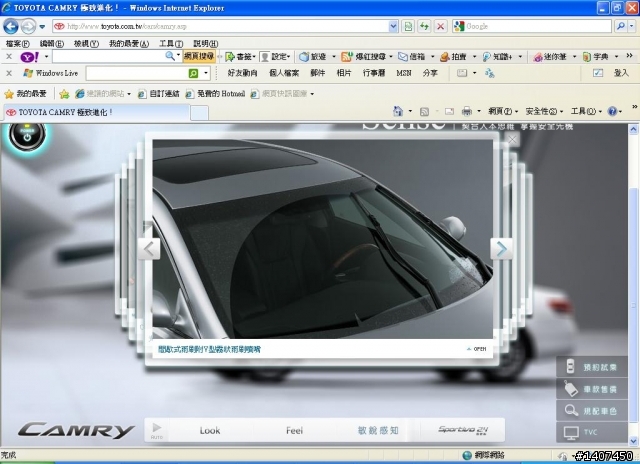Open the search provider dropdown arrow
The image size is (640, 464).
point(631,27)
